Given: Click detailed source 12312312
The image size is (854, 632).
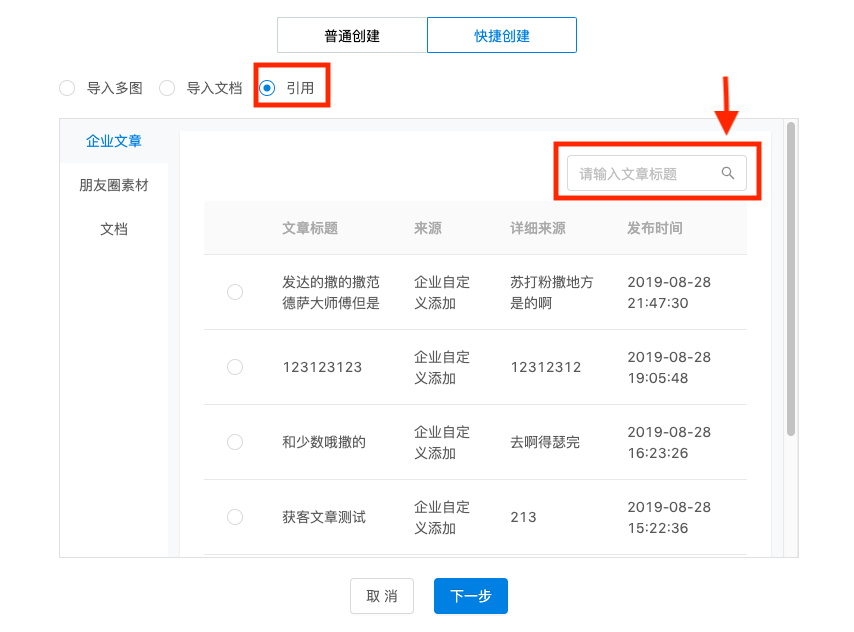Looking at the screenshot, I should click(x=546, y=367).
